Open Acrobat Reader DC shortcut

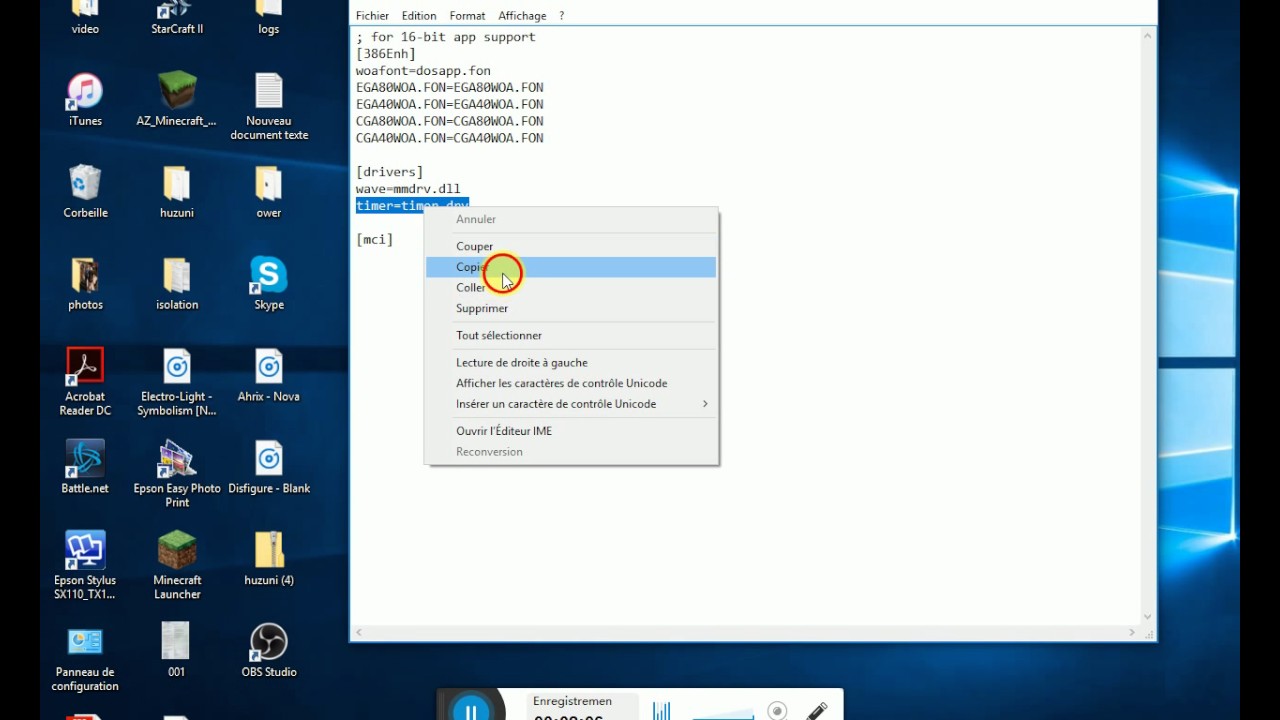(85, 382)
